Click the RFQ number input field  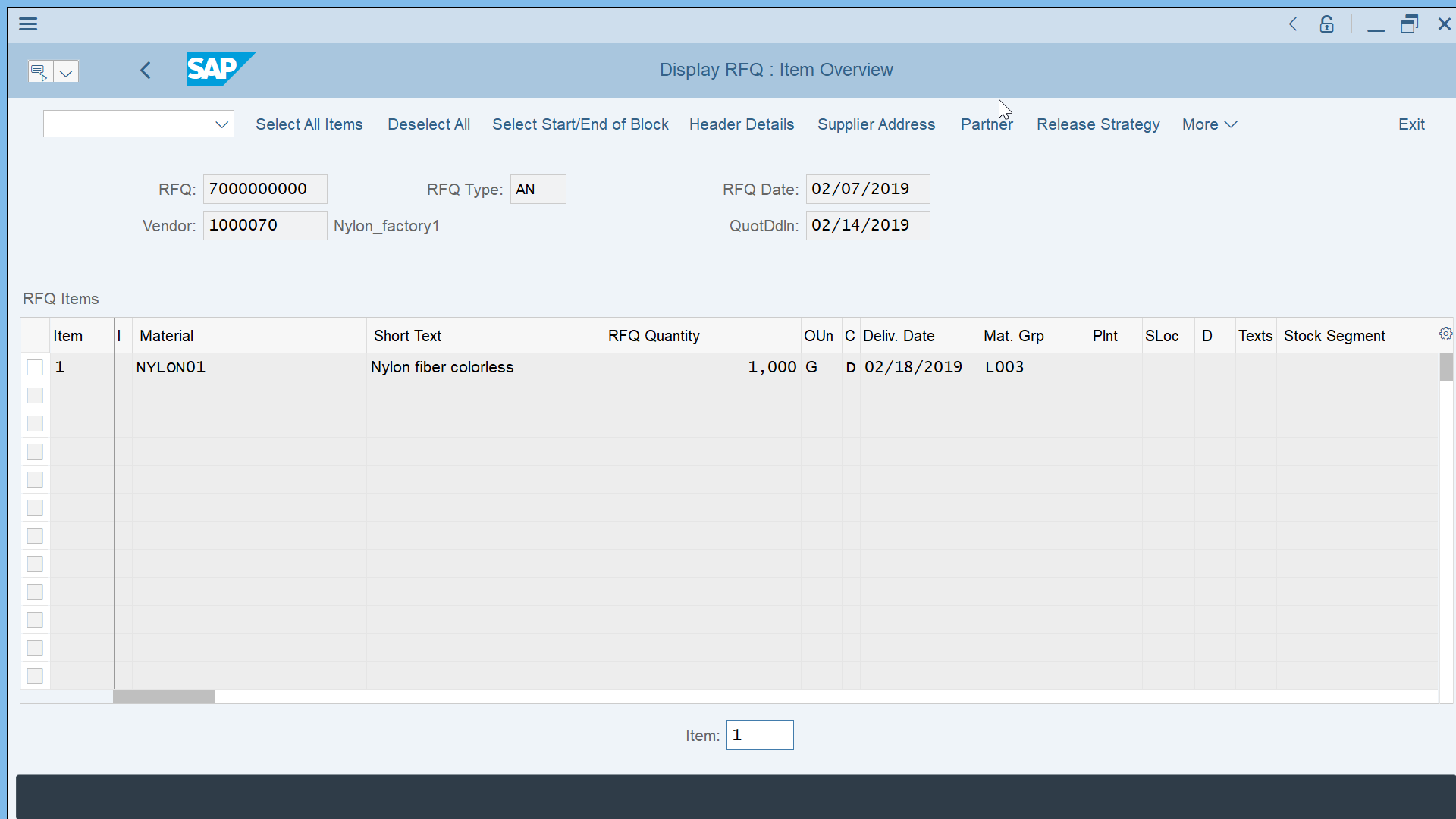(x=264, y=189)
